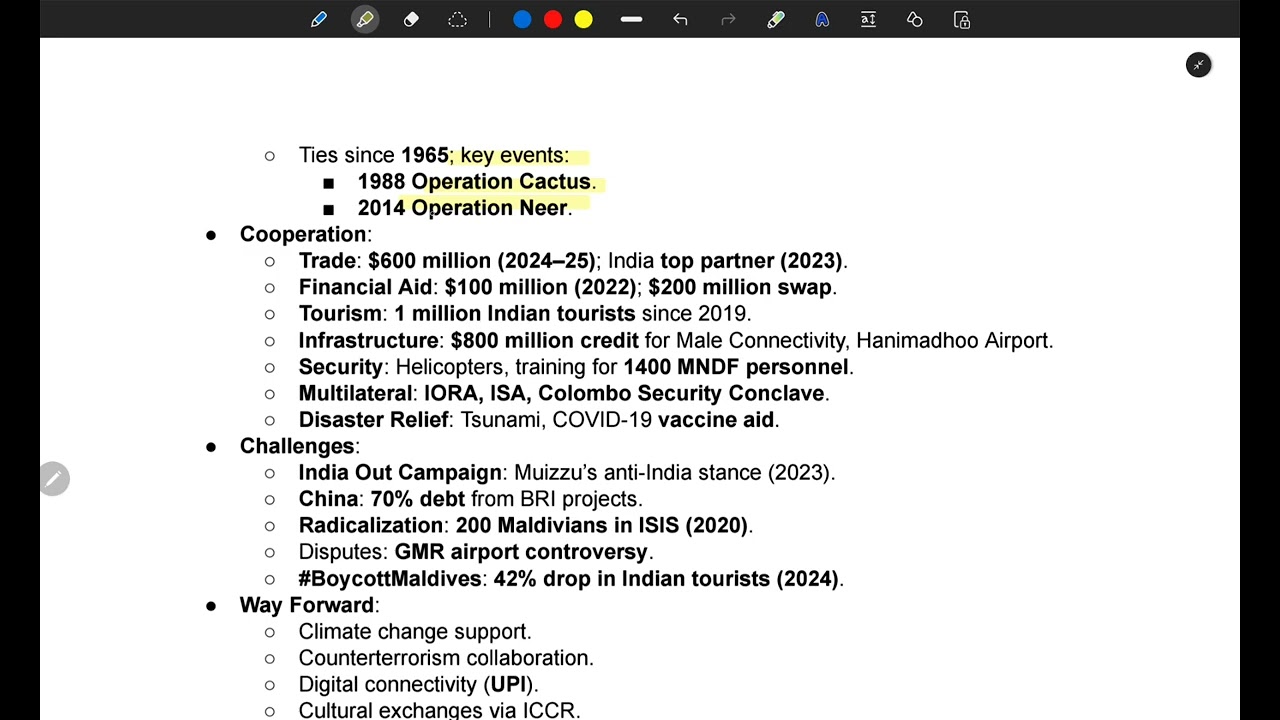Pick the blue ink color

(x=522, y=20)
